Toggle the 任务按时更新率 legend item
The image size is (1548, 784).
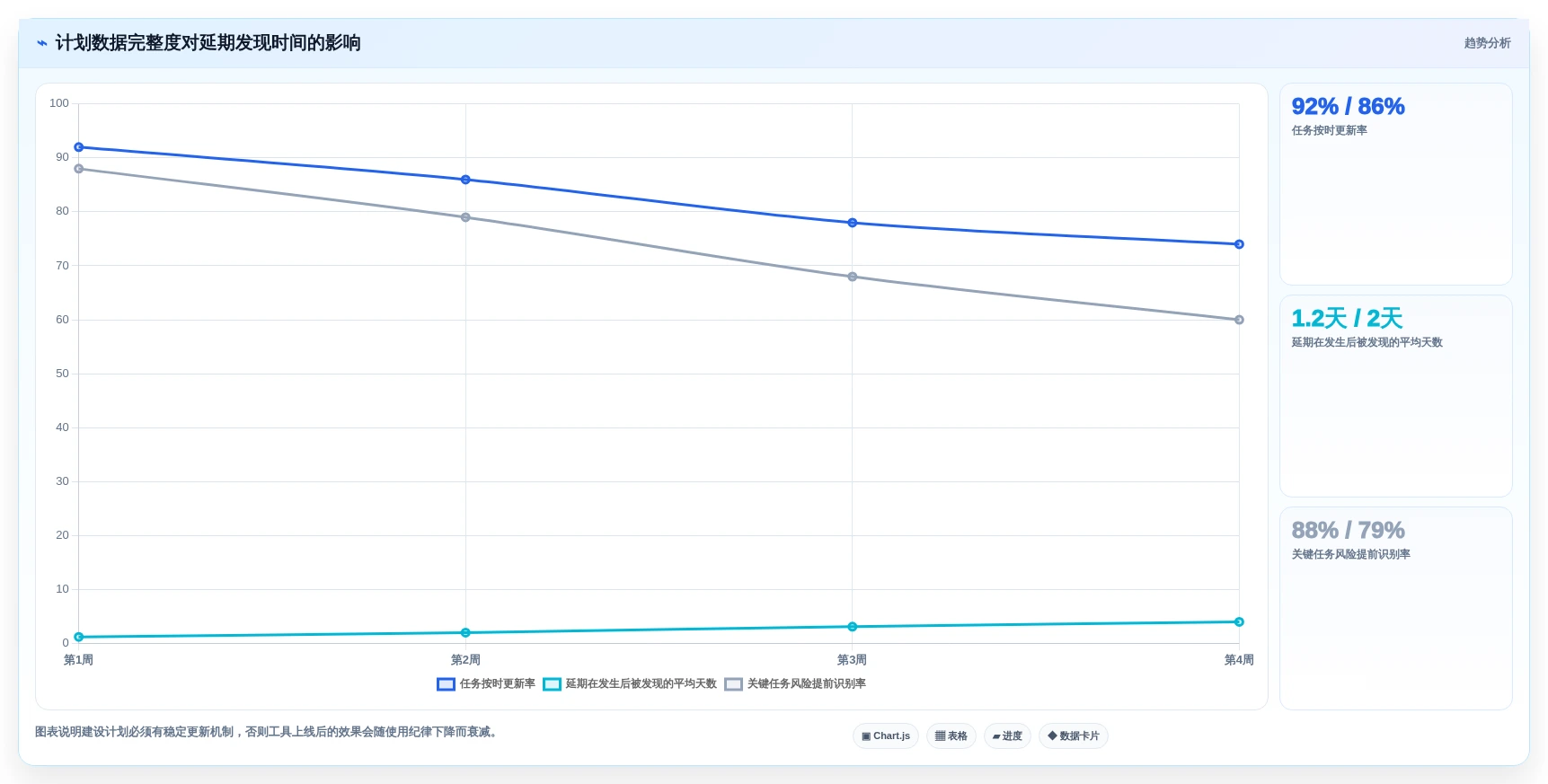tap(486, 684)
